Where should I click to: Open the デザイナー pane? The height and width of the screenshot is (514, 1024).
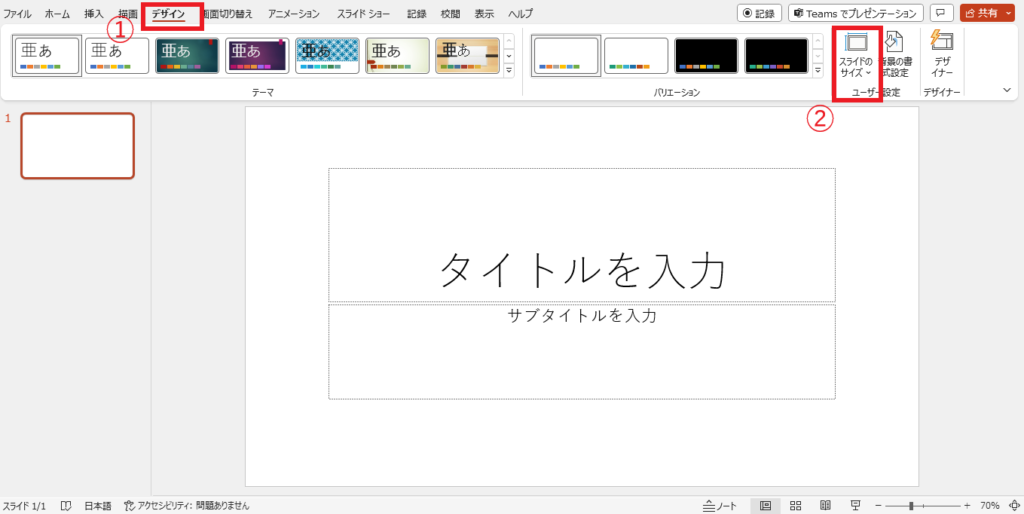(x=942, y=56)
